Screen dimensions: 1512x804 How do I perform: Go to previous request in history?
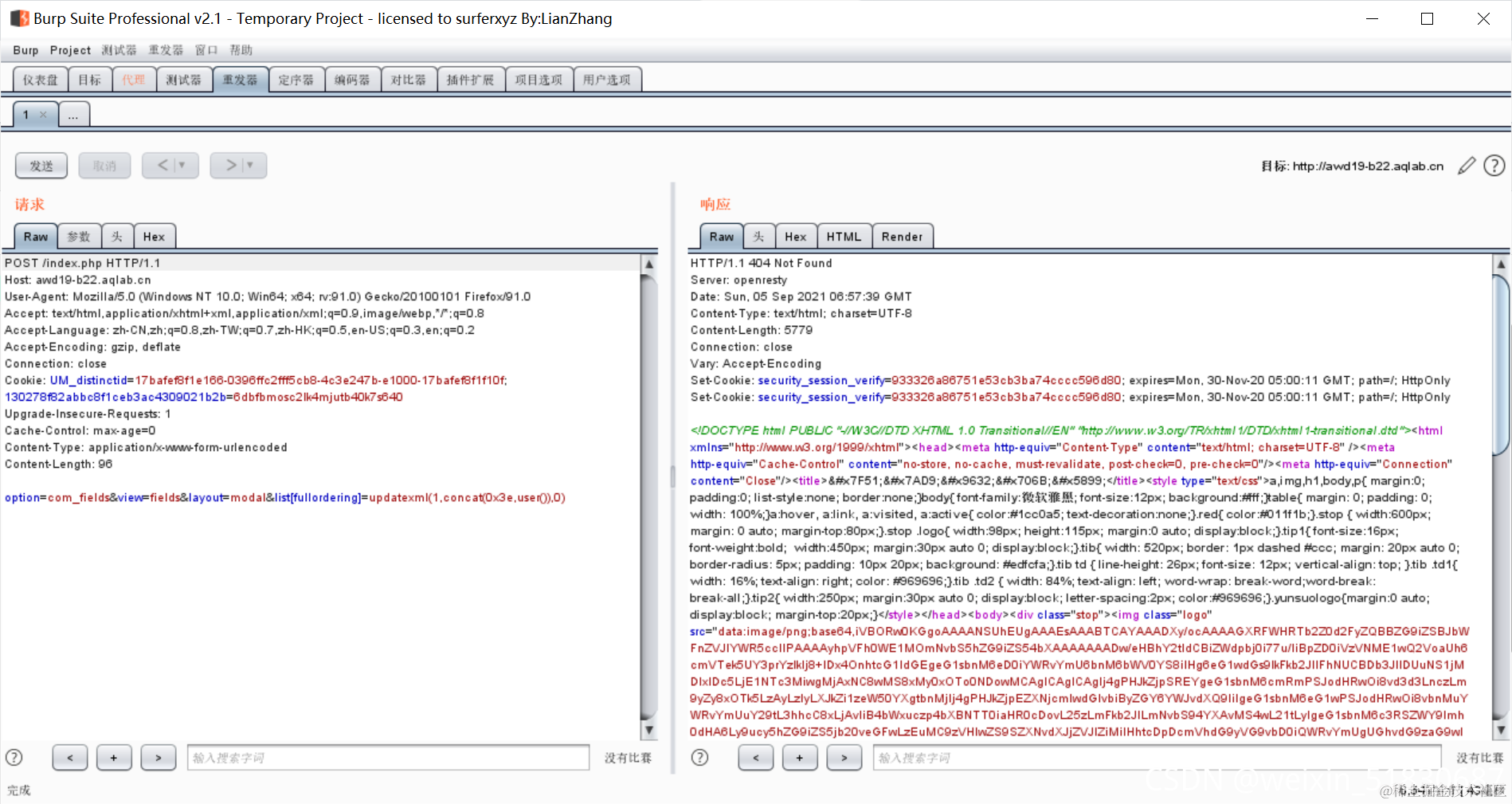[x=170, y=166]
